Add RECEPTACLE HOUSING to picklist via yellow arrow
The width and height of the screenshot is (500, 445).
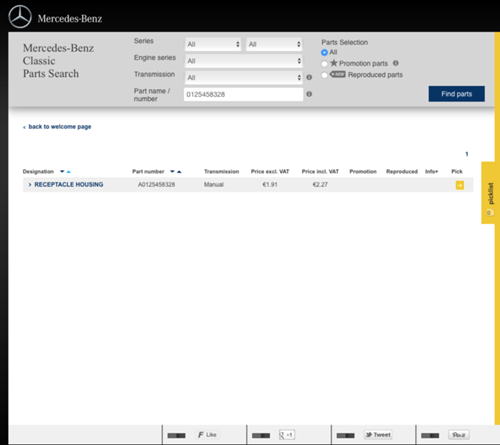(460, 185)
